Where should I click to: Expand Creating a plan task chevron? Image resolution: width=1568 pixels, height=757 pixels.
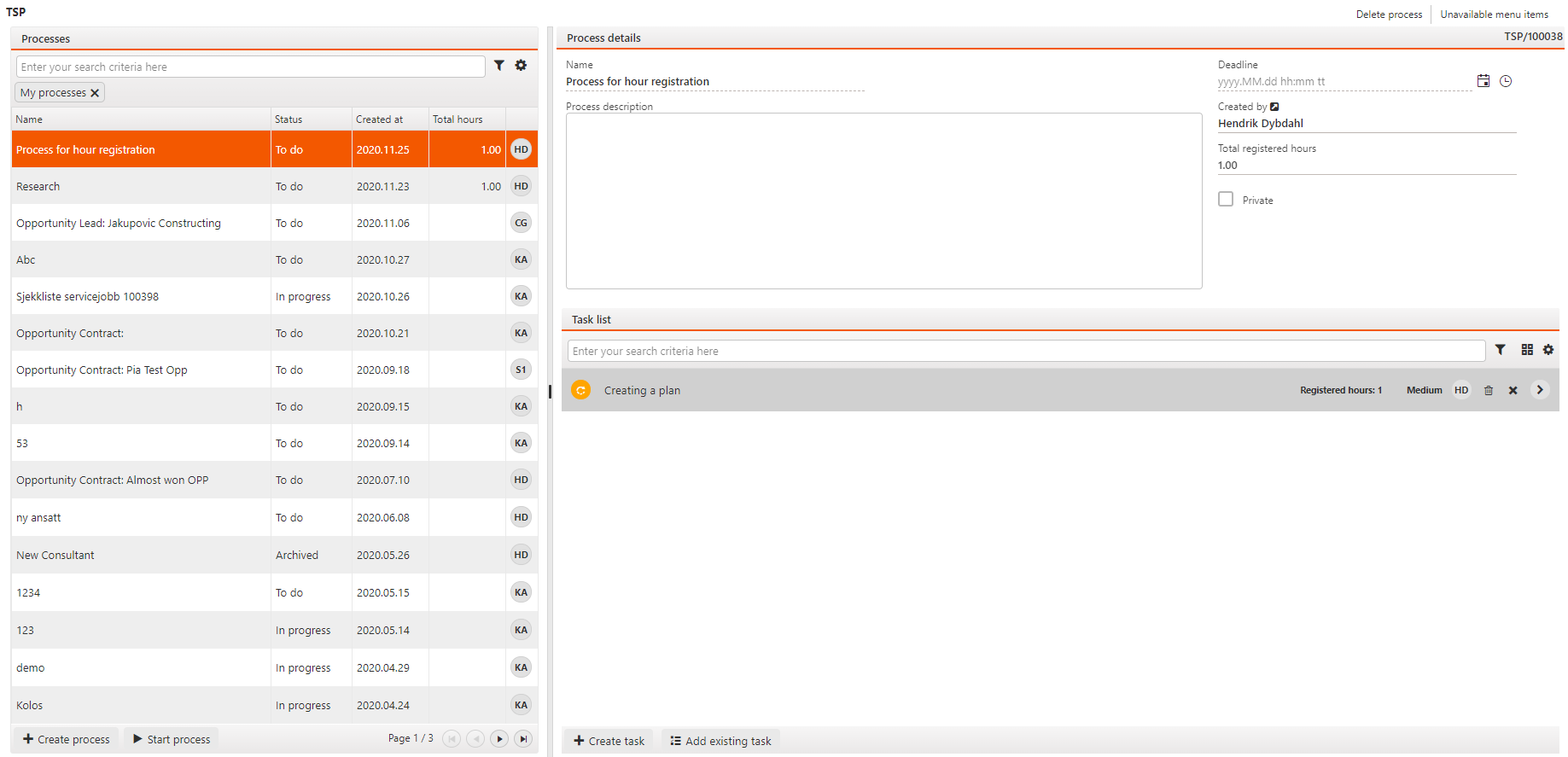pos(1540,390)
